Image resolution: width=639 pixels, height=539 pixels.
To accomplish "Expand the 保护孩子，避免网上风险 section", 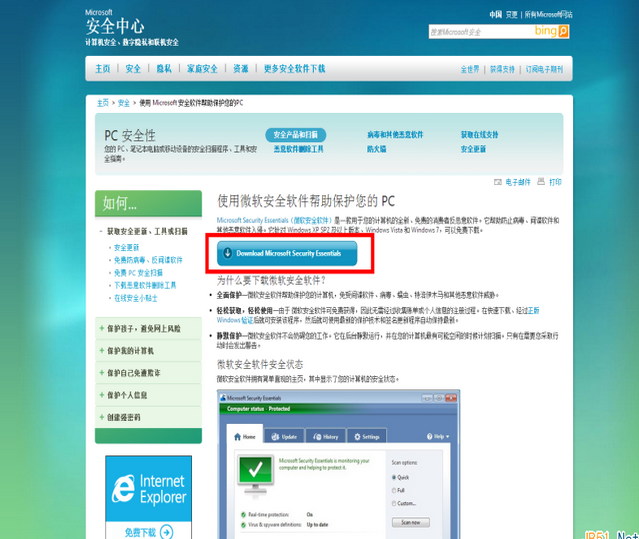I will 101,328.
